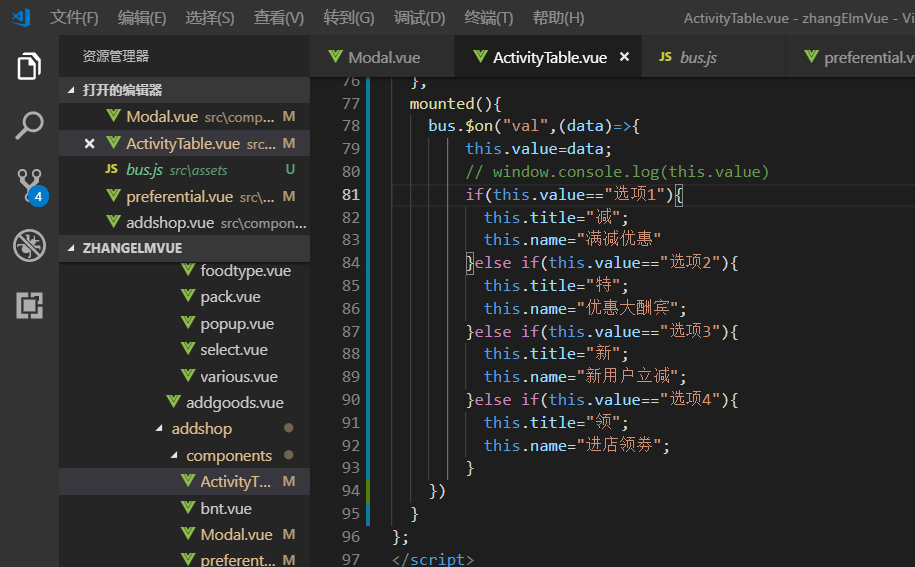Image resolution: width=915 pixels, height=567 pixels.
Task: Select ActivityTable.vue editor tab
Action: (x=547, y=57)
